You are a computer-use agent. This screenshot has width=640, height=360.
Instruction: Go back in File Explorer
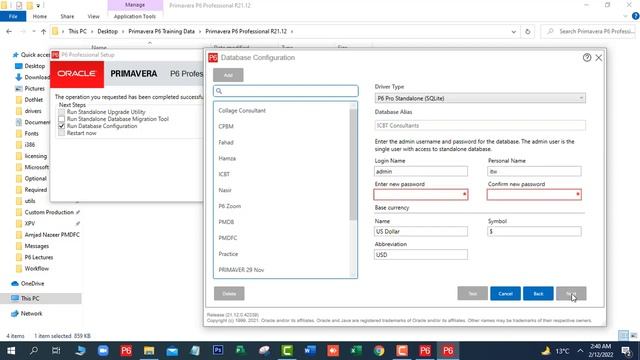coord(9,31)
